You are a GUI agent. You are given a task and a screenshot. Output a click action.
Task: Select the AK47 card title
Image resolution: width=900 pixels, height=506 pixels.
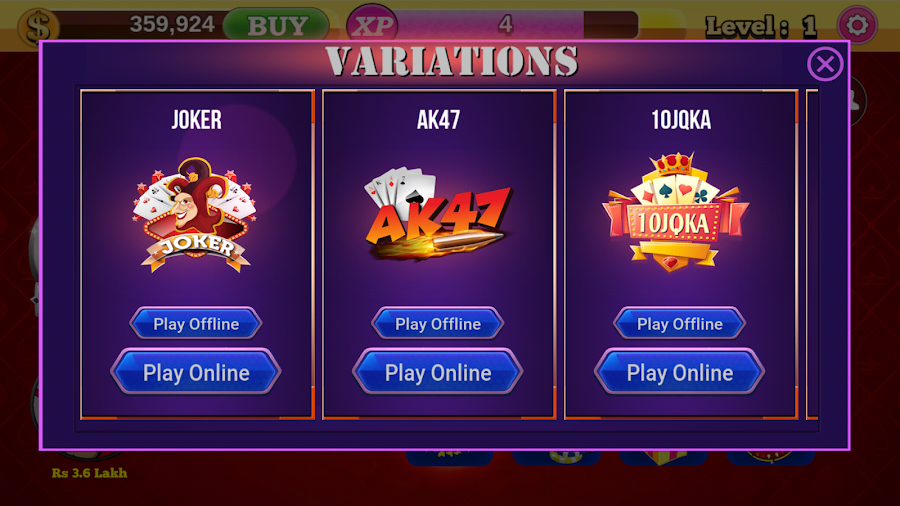[x=439, y=120]
